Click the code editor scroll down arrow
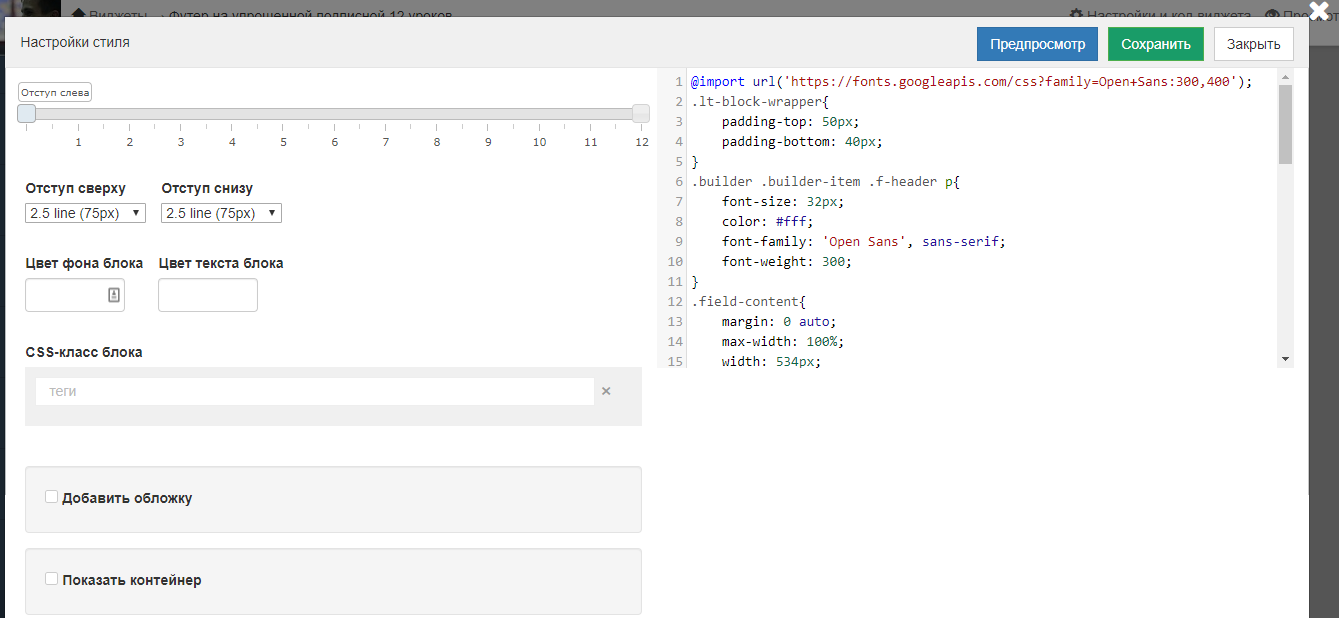 pyautogui.click(x=1285, y=359)
